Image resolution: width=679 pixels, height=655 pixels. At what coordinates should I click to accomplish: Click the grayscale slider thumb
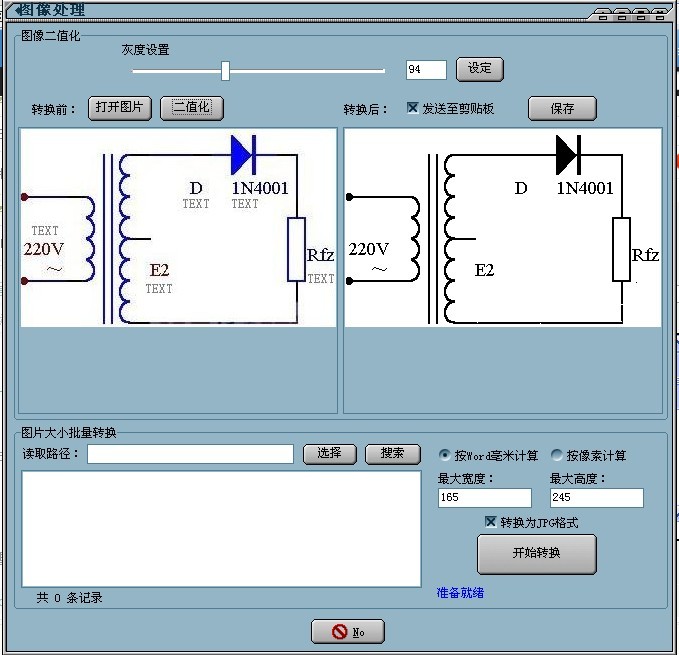[226, 70]
